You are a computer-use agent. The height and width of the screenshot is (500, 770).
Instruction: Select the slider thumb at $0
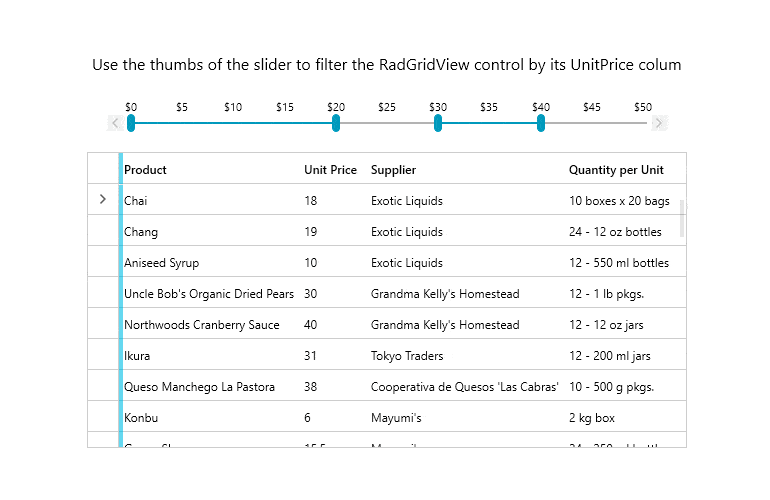[131, 123]
